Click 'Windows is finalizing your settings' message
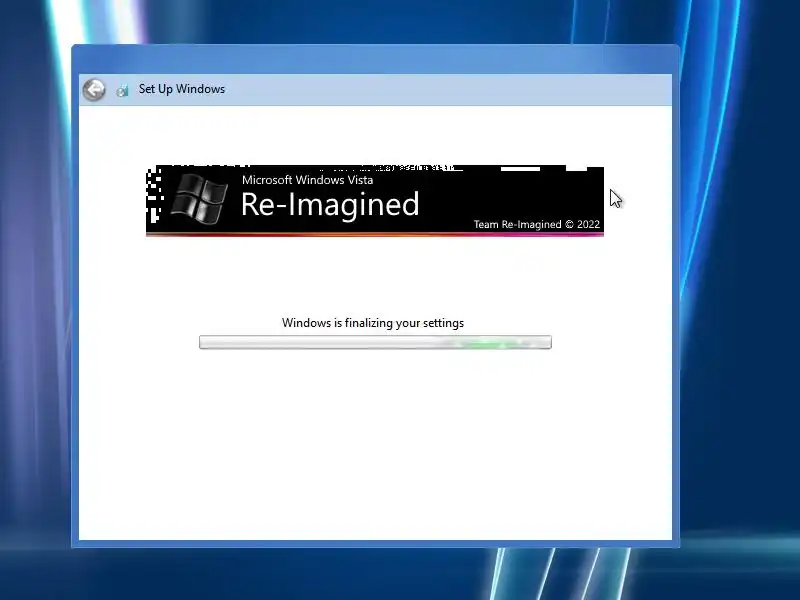800x600 pixels. pyautogui.click(x=372, y=323)
